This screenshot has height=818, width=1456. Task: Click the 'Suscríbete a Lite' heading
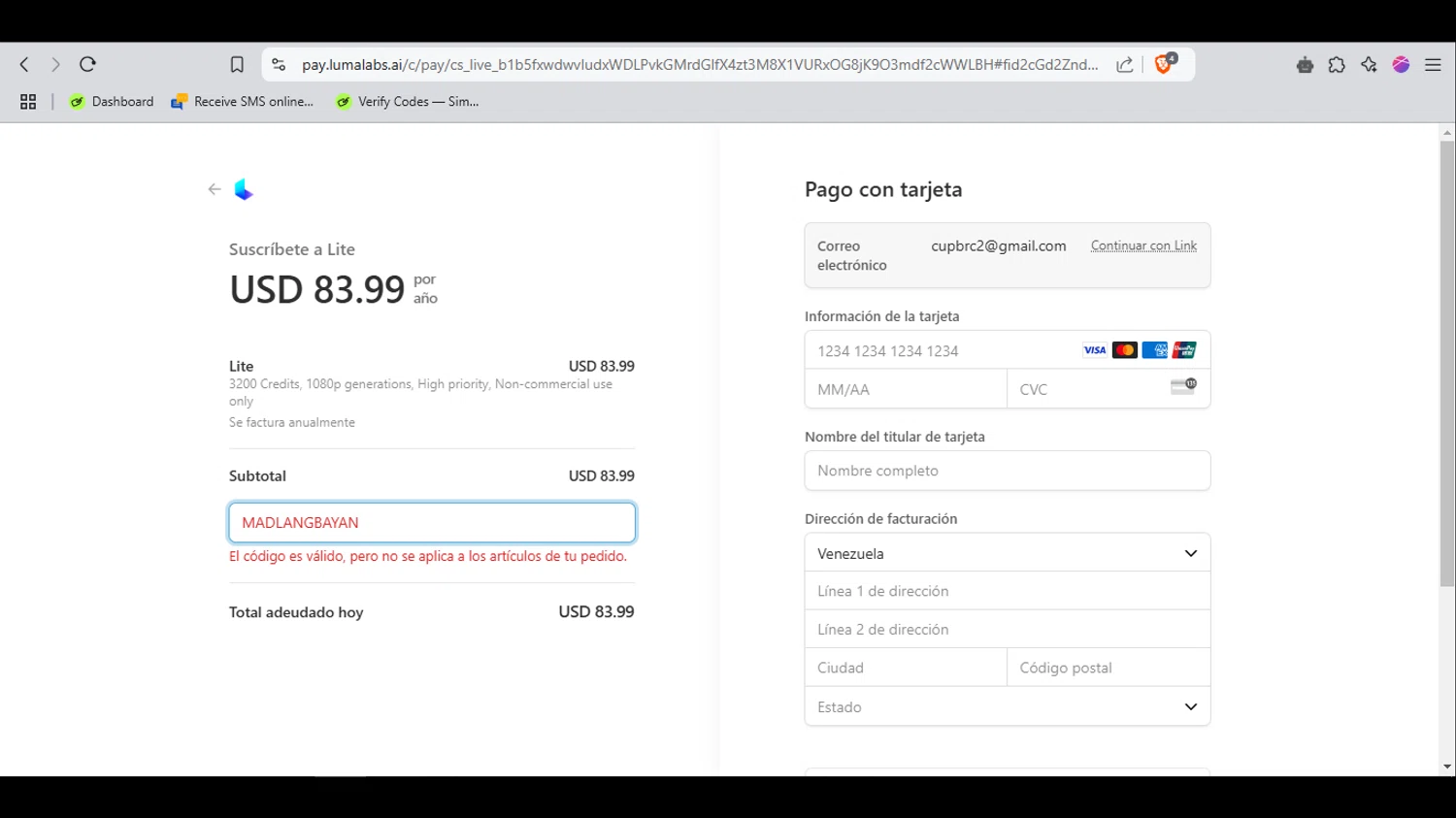pyautogui.click(x=292, y=249)
